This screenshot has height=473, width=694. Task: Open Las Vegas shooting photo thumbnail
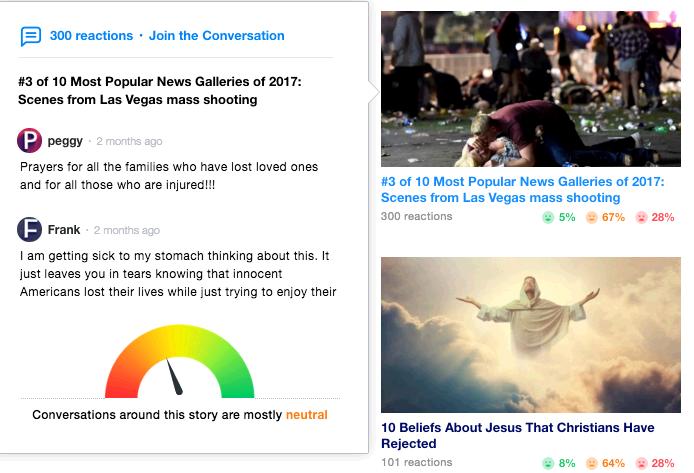[530, 88]
